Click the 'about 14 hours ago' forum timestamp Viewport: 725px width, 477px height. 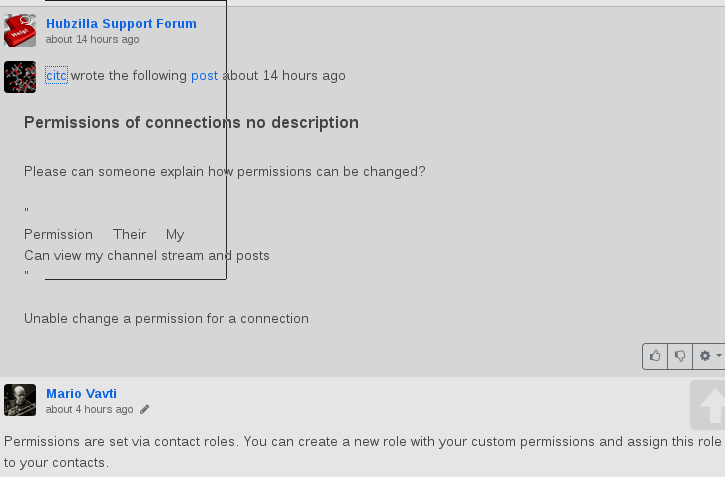click(92, 39)
